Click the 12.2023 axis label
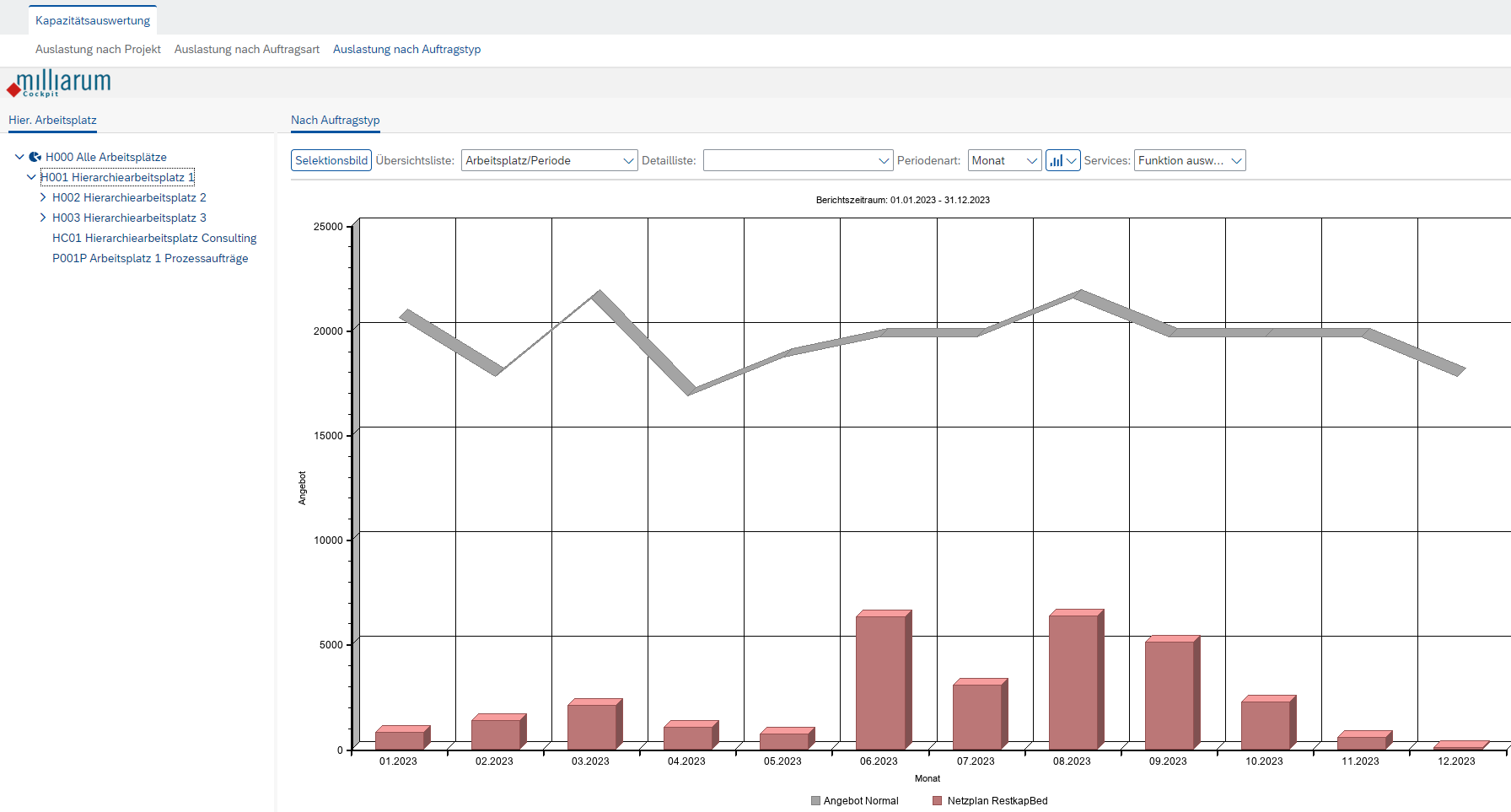Screen dimensions: 1511x812 coord(1456,761)
